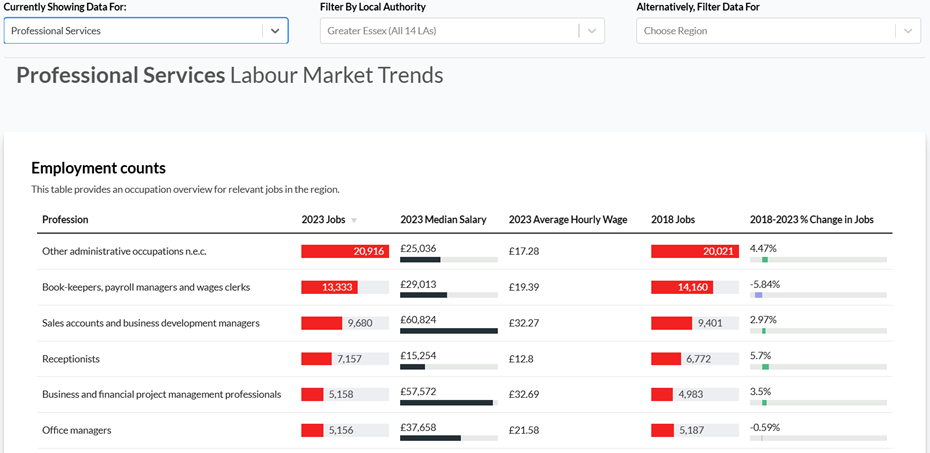Click the Professional Services selection field text
This screenshot has width=930, height=453.
(x=56, y=31)
